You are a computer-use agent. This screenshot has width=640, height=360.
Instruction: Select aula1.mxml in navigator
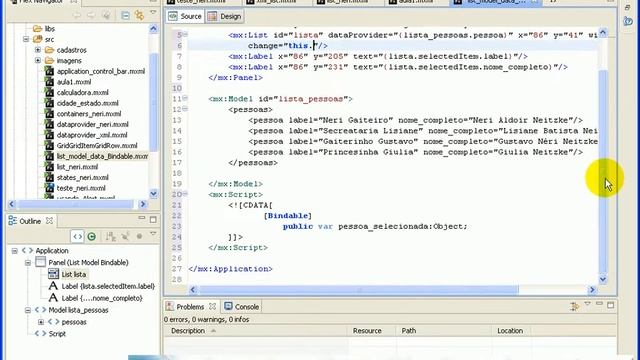[74, 82]
